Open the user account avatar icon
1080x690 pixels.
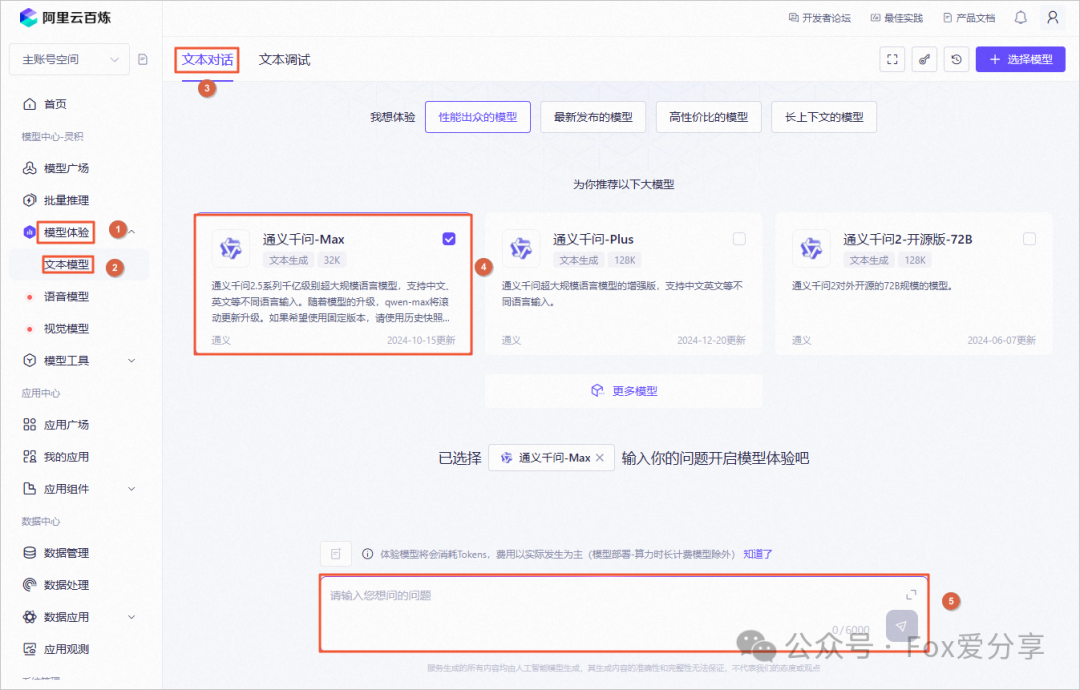tap(1052, 17)
